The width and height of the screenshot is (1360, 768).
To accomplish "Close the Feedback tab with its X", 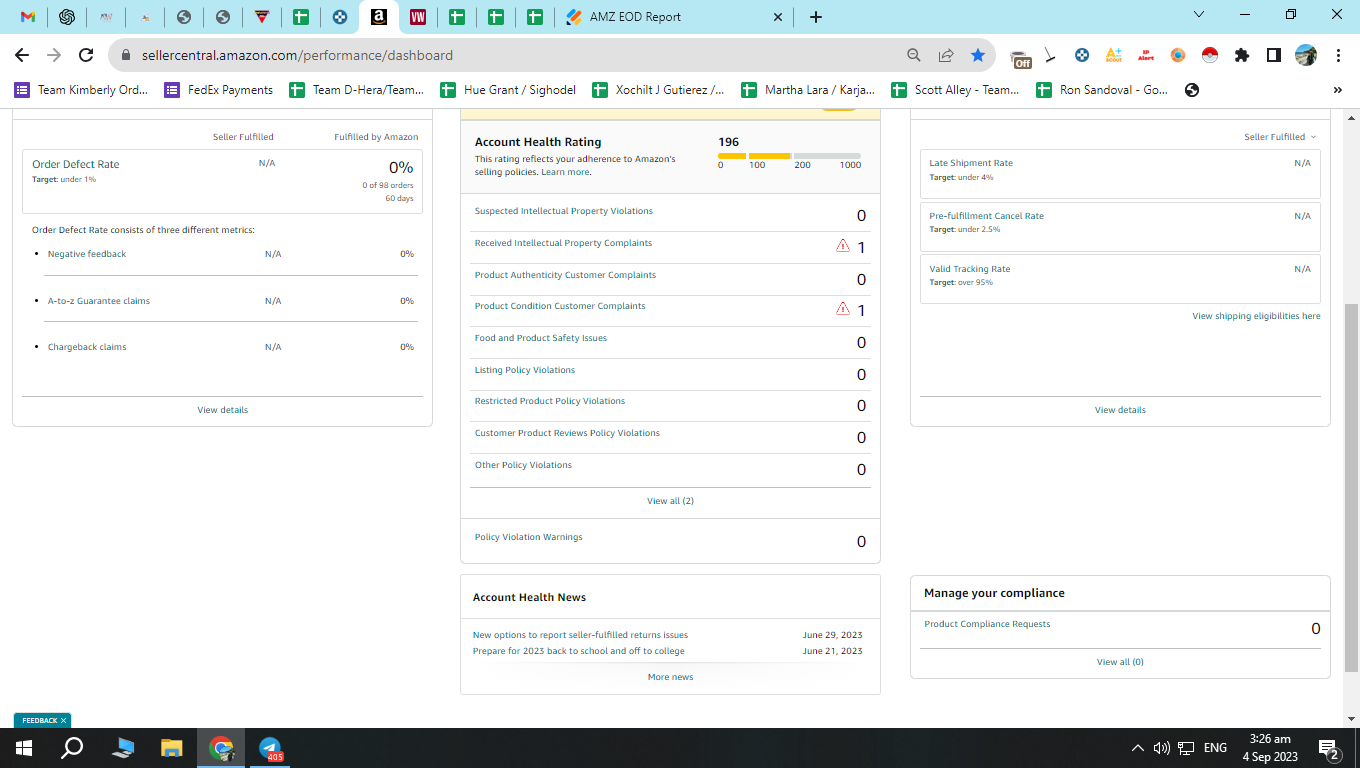I will tap(64, 720).
